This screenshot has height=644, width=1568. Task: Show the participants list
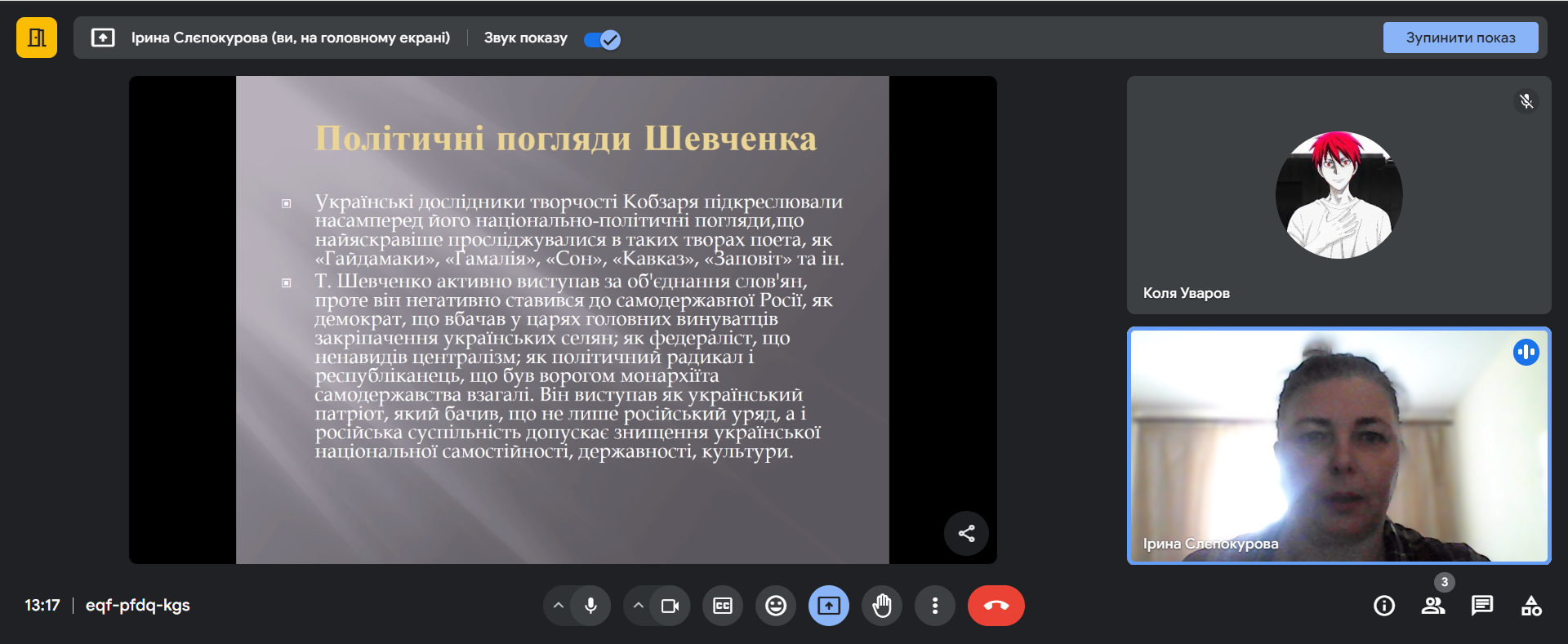tap(1432, 606)
